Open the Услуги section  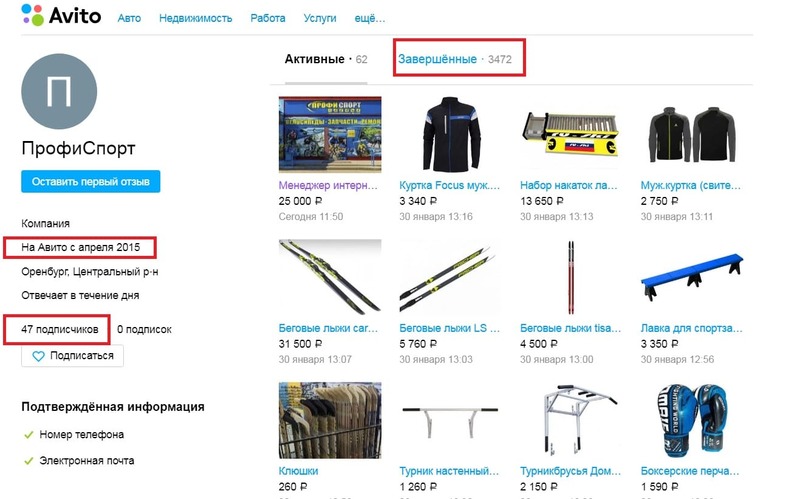pyautogui.click(x=320, y=18)
